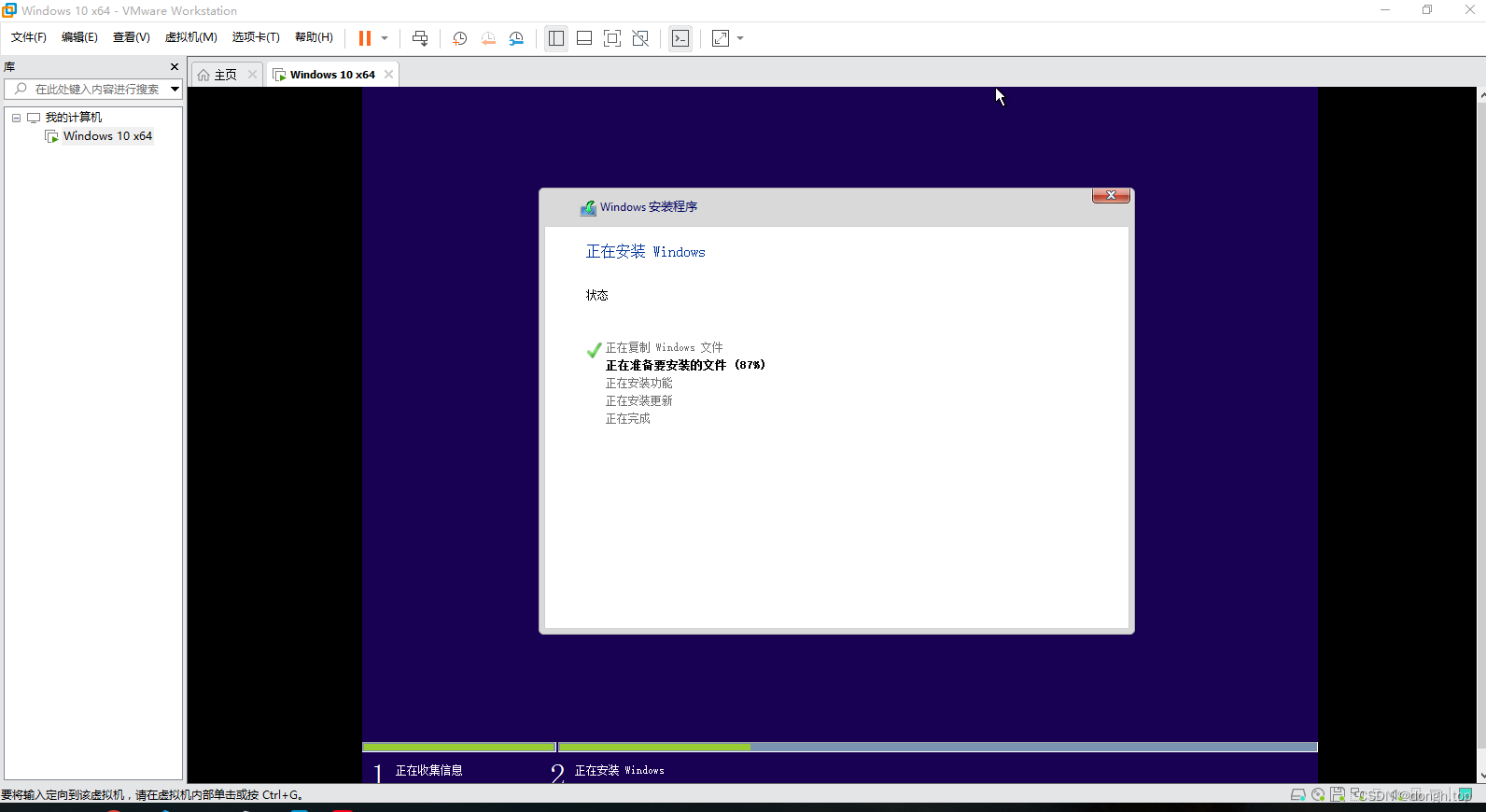Open the snapshot manager
1486x812 pixels.
516,38
